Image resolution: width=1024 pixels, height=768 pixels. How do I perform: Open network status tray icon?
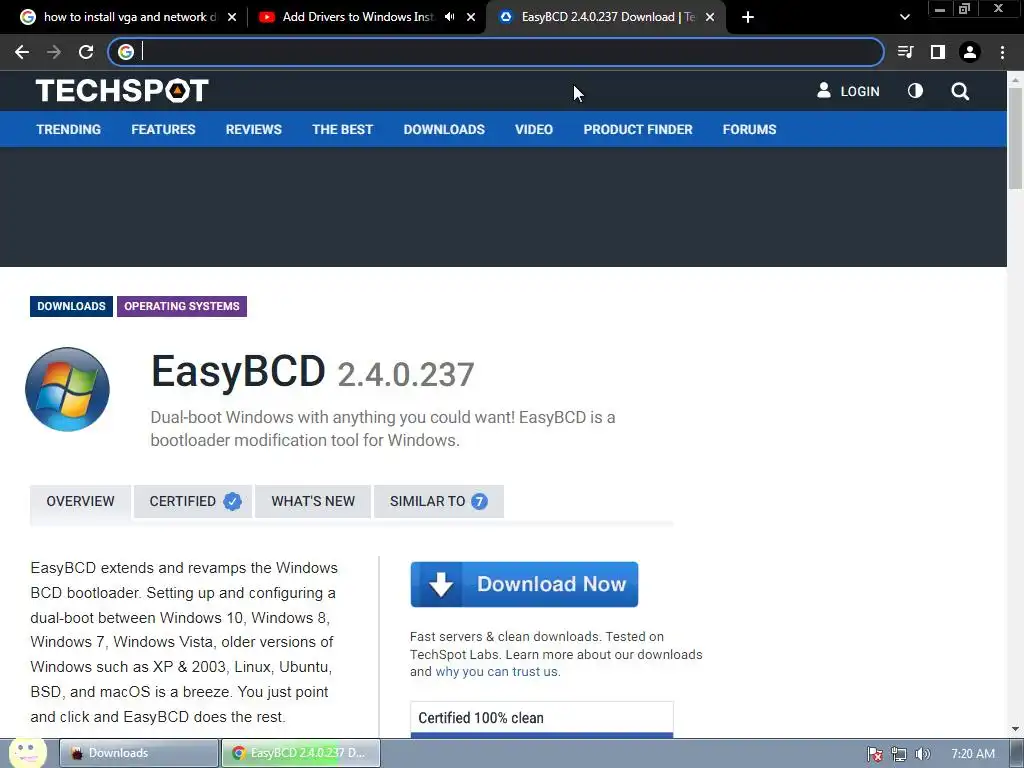click(899, 754)
